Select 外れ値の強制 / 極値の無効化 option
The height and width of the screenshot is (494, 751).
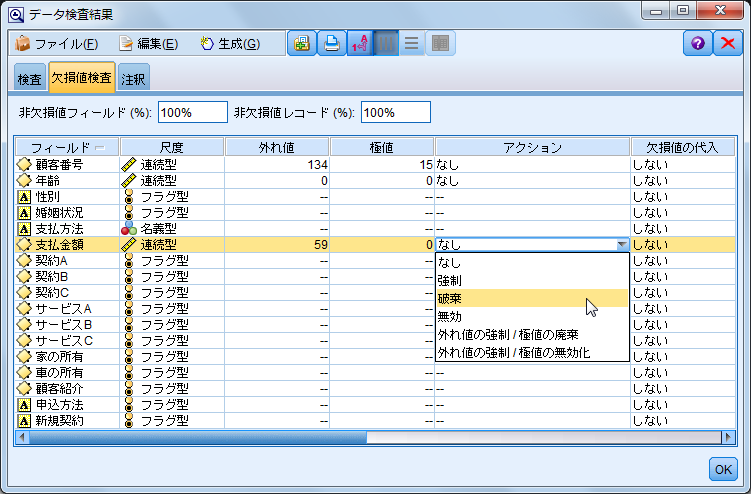[x=532, y=353]
